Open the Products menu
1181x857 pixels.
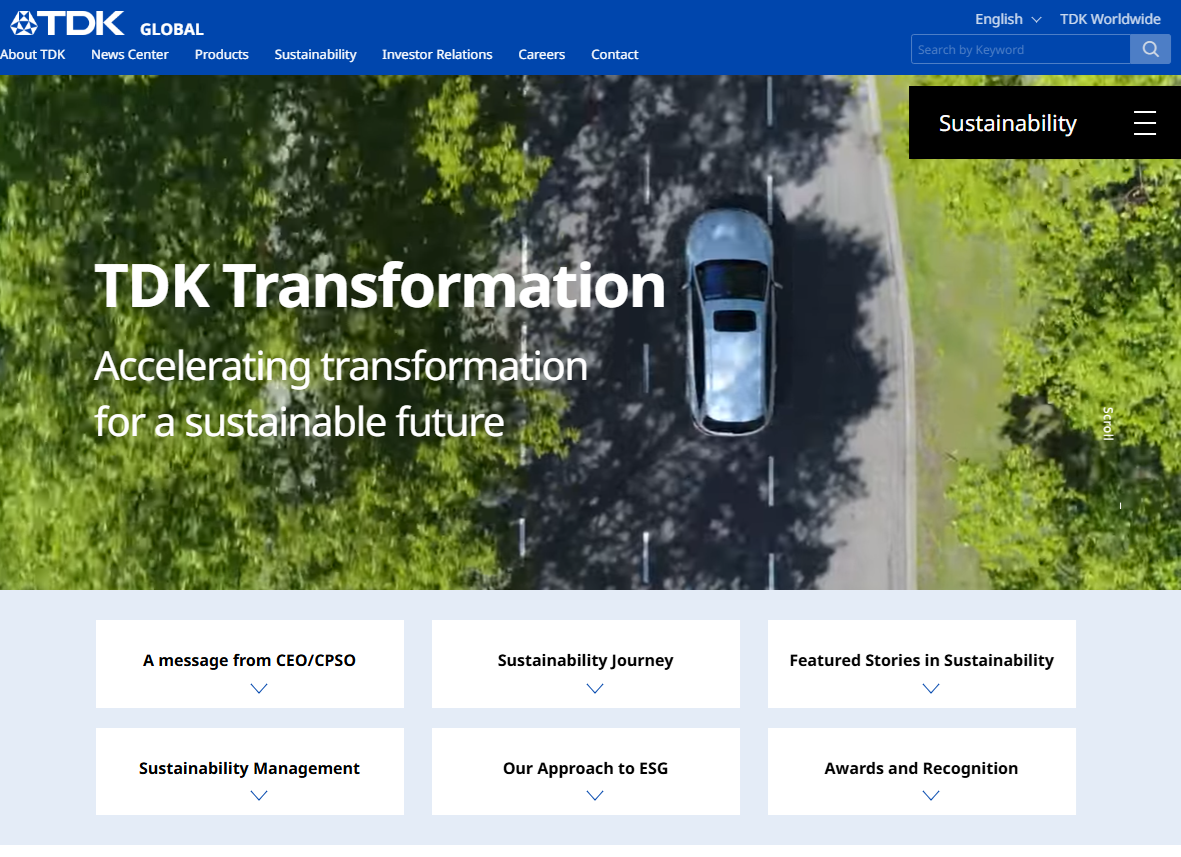[221, 54]
